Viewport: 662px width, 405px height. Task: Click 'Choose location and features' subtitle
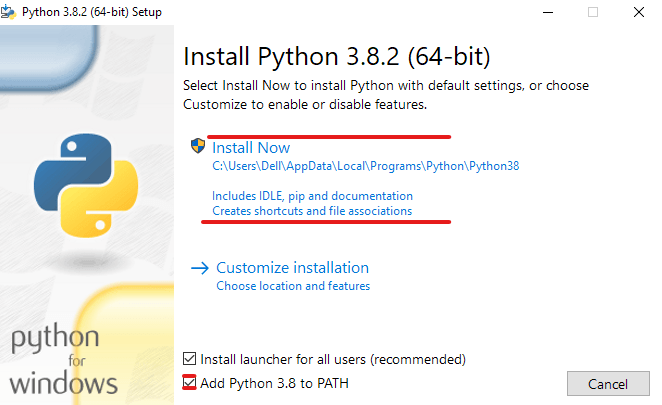[x=293, y=286]
